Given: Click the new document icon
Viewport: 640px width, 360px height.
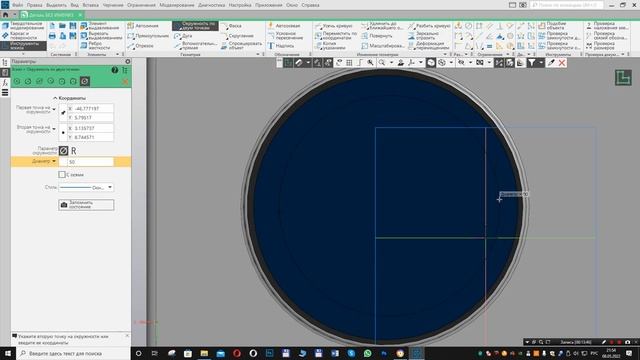Looking at the screenshot, I should (52, 26).
